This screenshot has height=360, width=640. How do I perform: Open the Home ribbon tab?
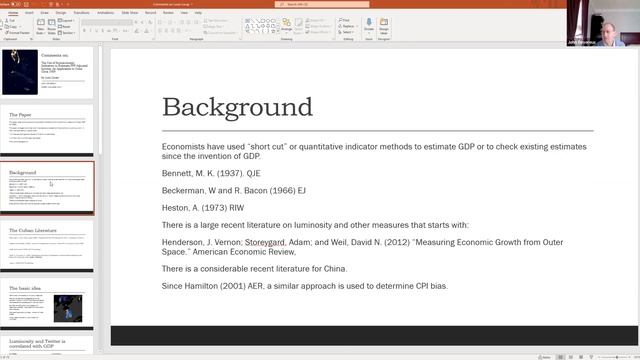(x=13, y=13)
